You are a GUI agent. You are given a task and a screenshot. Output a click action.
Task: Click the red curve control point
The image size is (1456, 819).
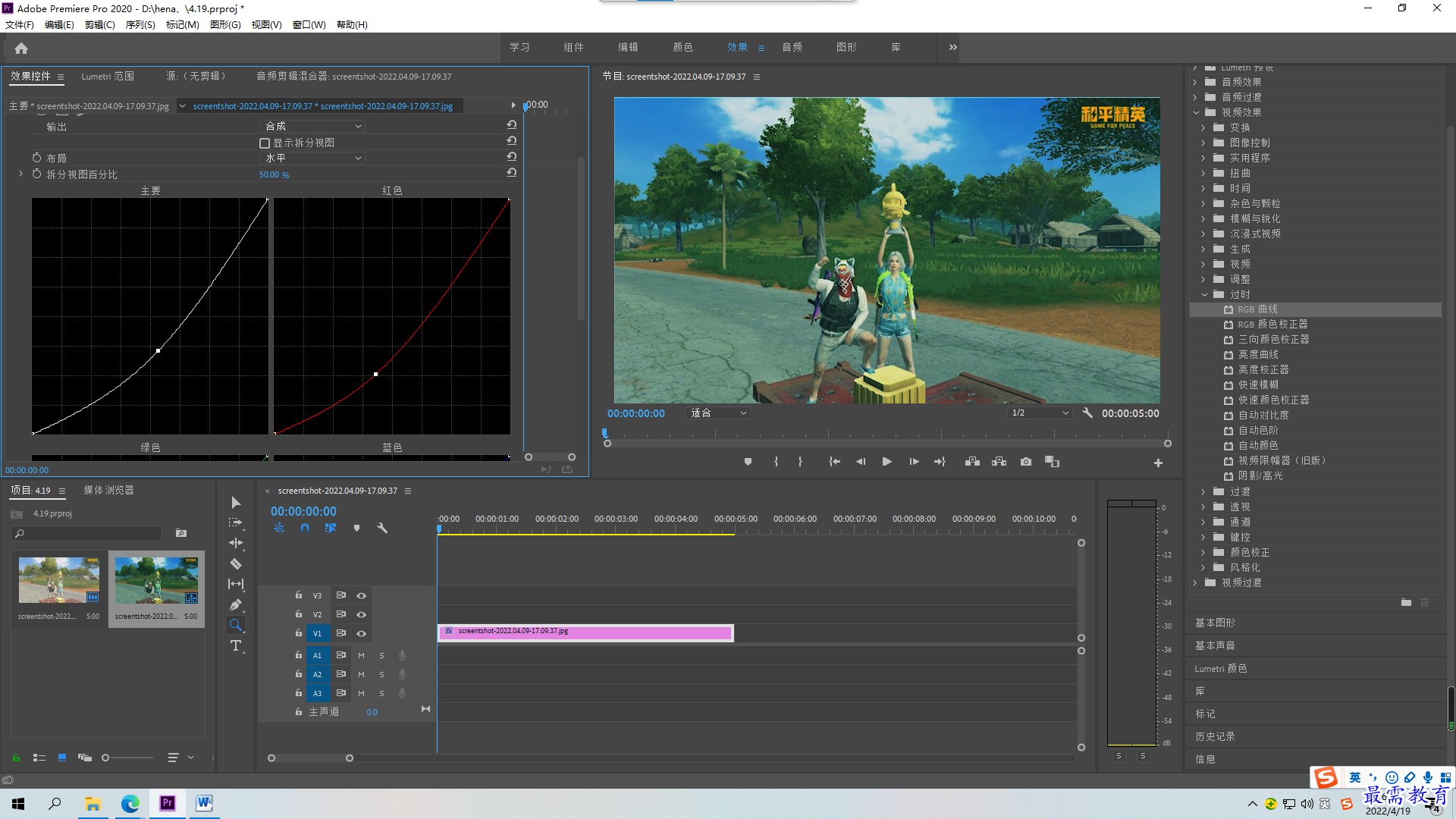375,374
